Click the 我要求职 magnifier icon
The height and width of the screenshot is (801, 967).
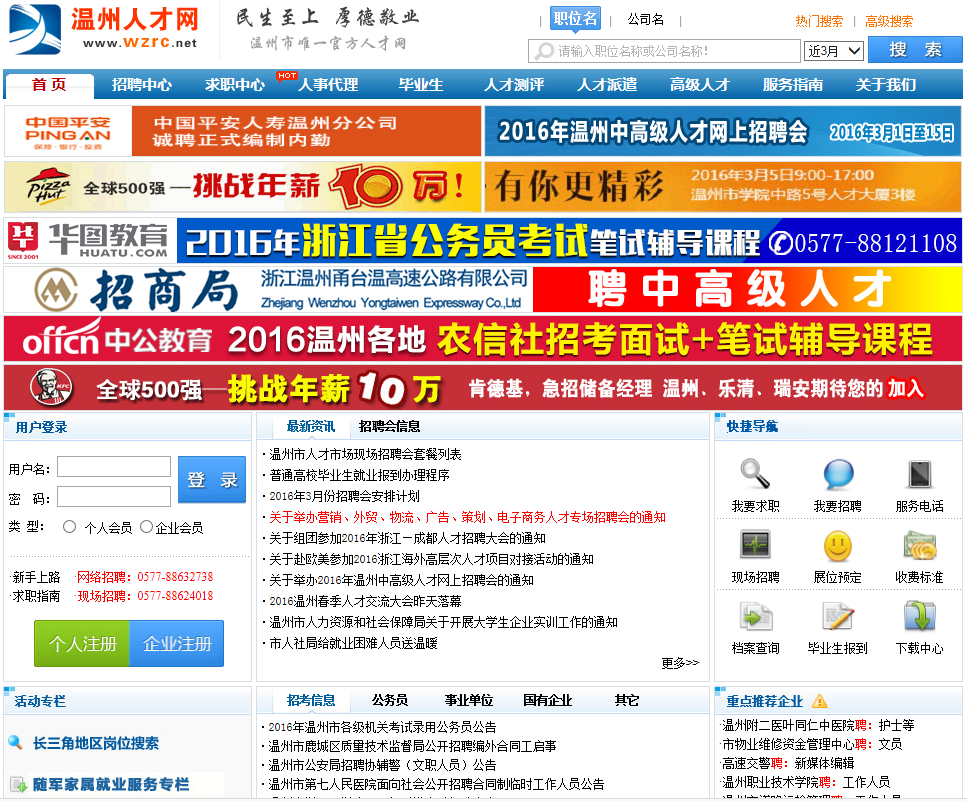tap(755, 474)
